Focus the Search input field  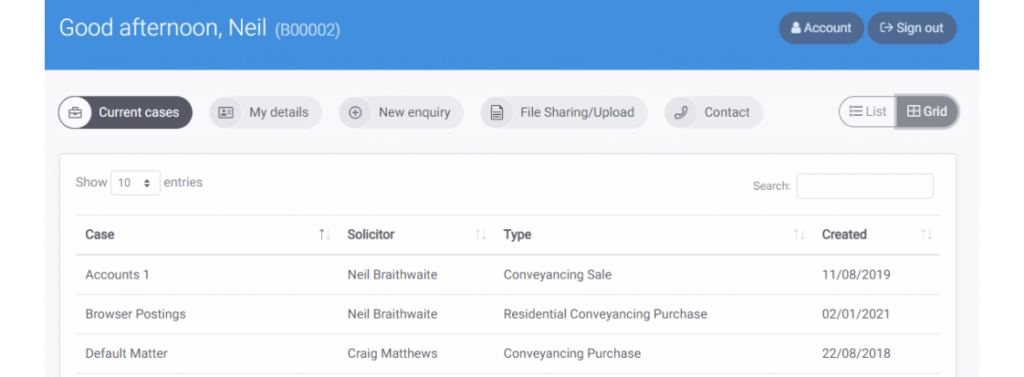[865, 186]
